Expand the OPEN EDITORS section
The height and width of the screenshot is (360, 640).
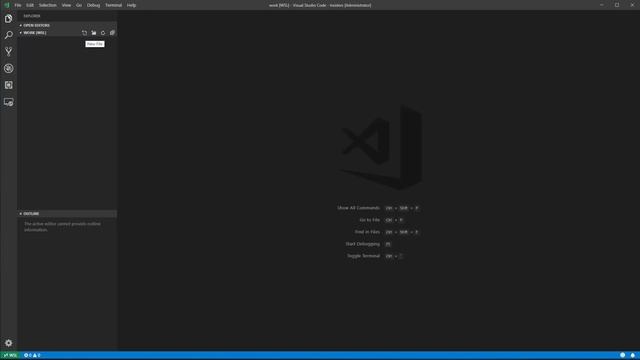click(x=67, y=25)
